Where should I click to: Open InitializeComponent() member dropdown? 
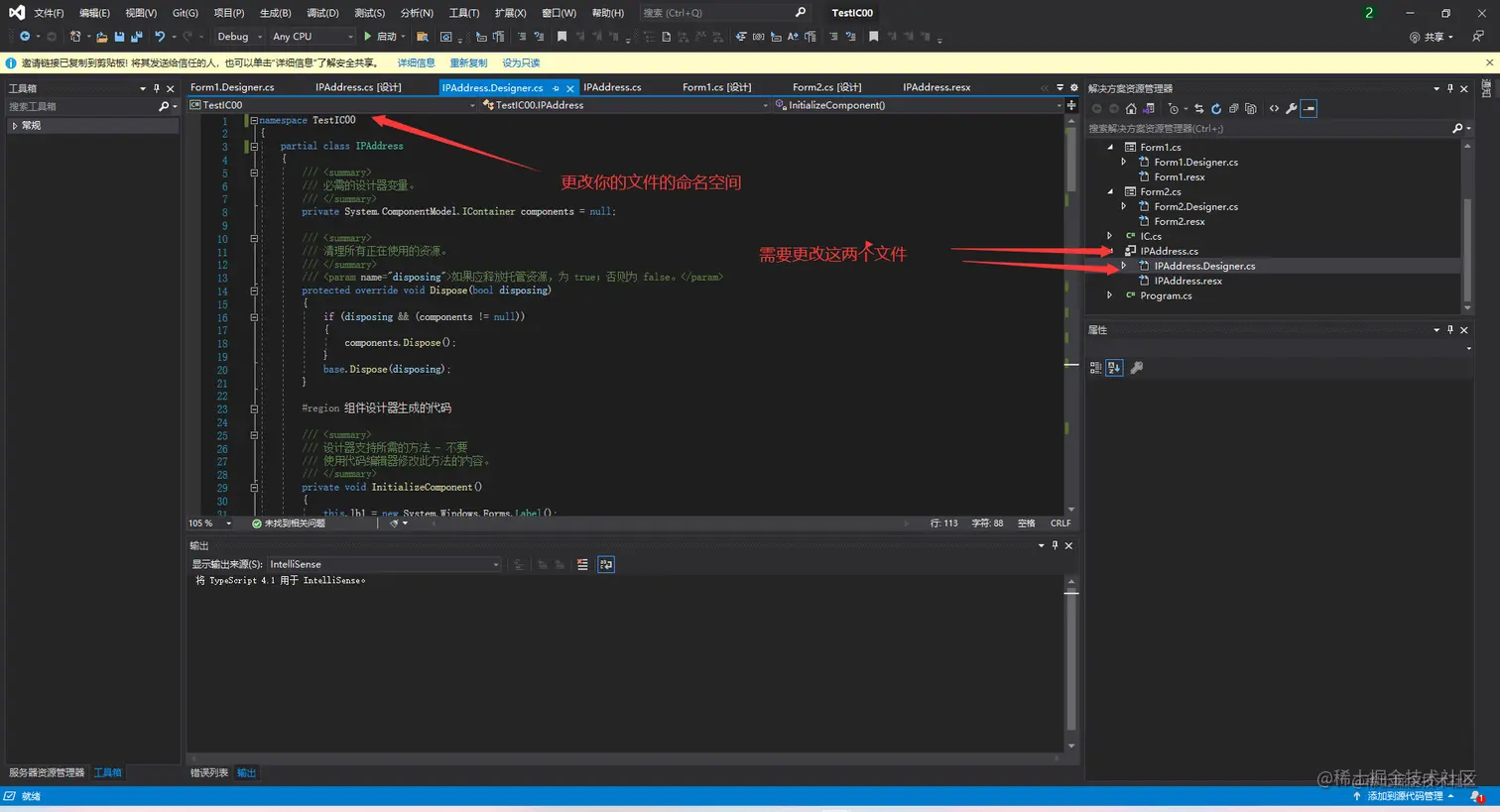pos(918,105)
